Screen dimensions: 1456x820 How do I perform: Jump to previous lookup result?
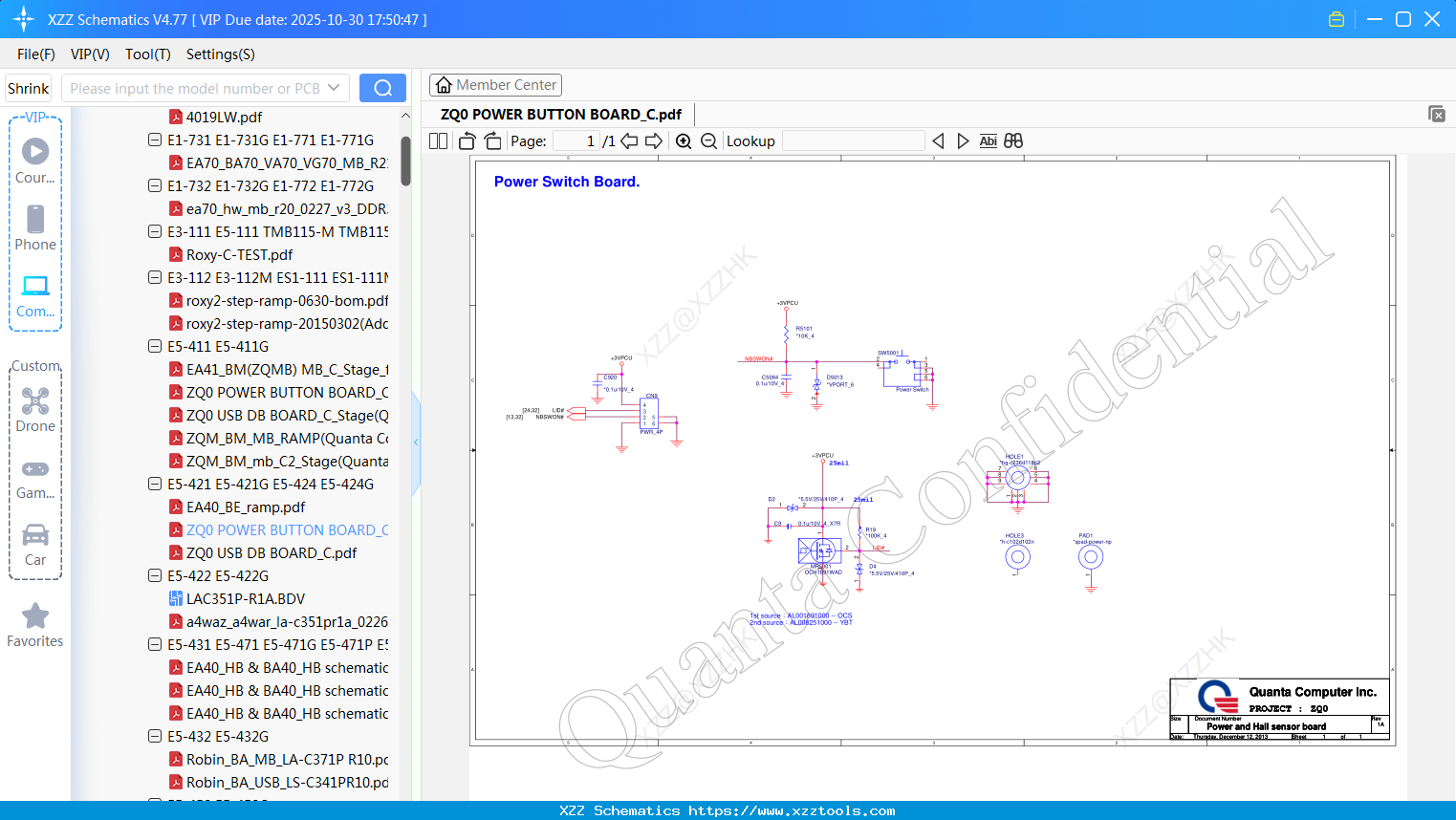click(938, 140)
